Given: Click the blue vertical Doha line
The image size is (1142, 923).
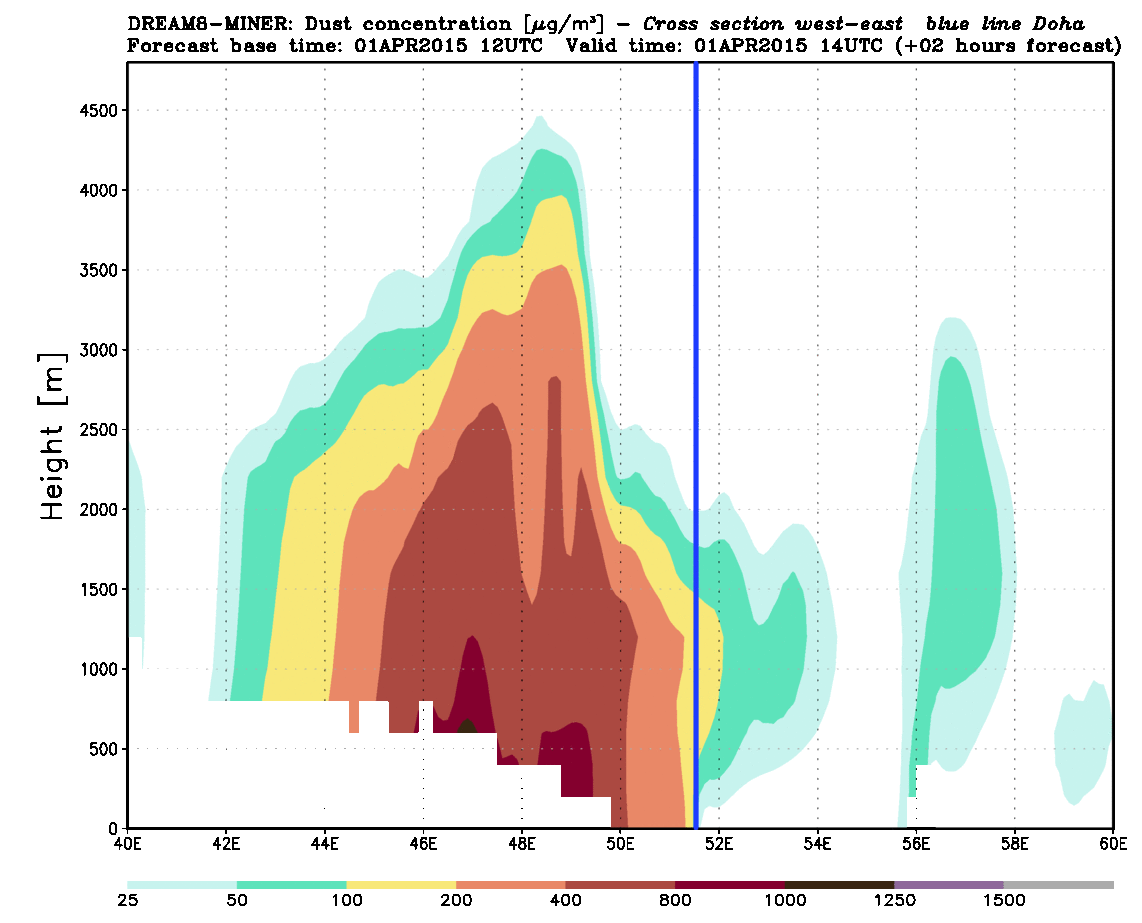Looking at the screenshot, I should (x=696, y=444).
